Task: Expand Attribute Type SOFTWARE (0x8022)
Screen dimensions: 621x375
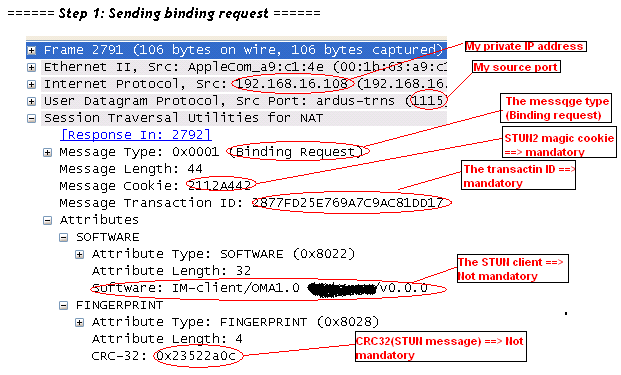Action: tap(79, 255)
